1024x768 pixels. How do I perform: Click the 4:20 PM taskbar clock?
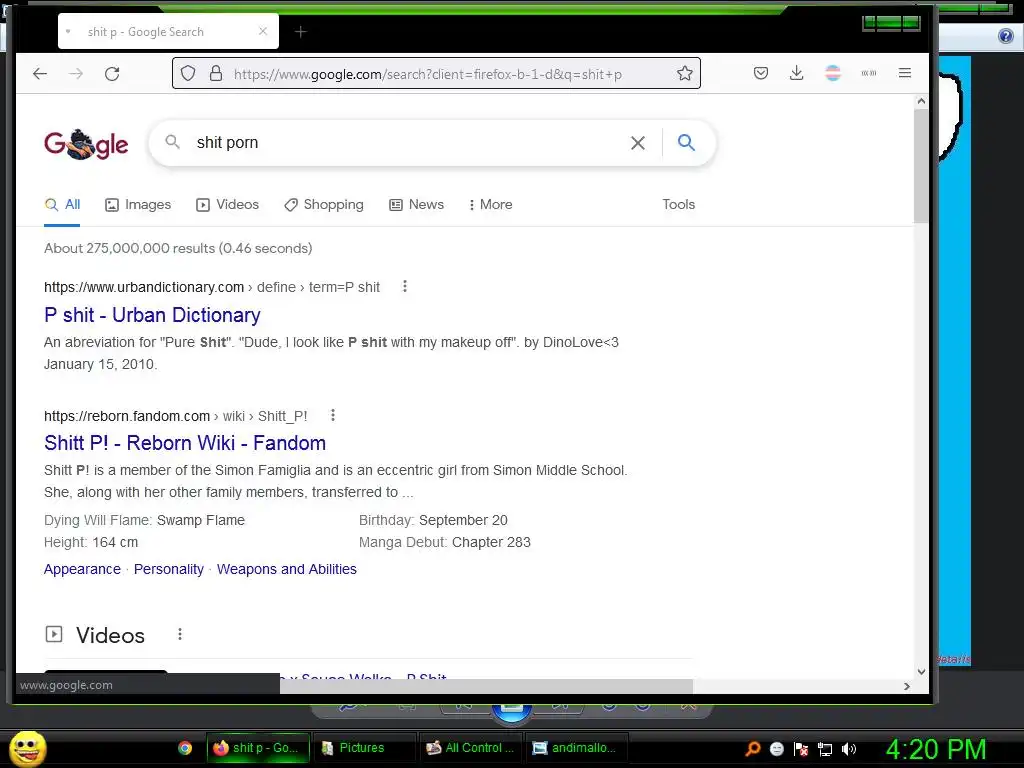[x=936, y=749]
